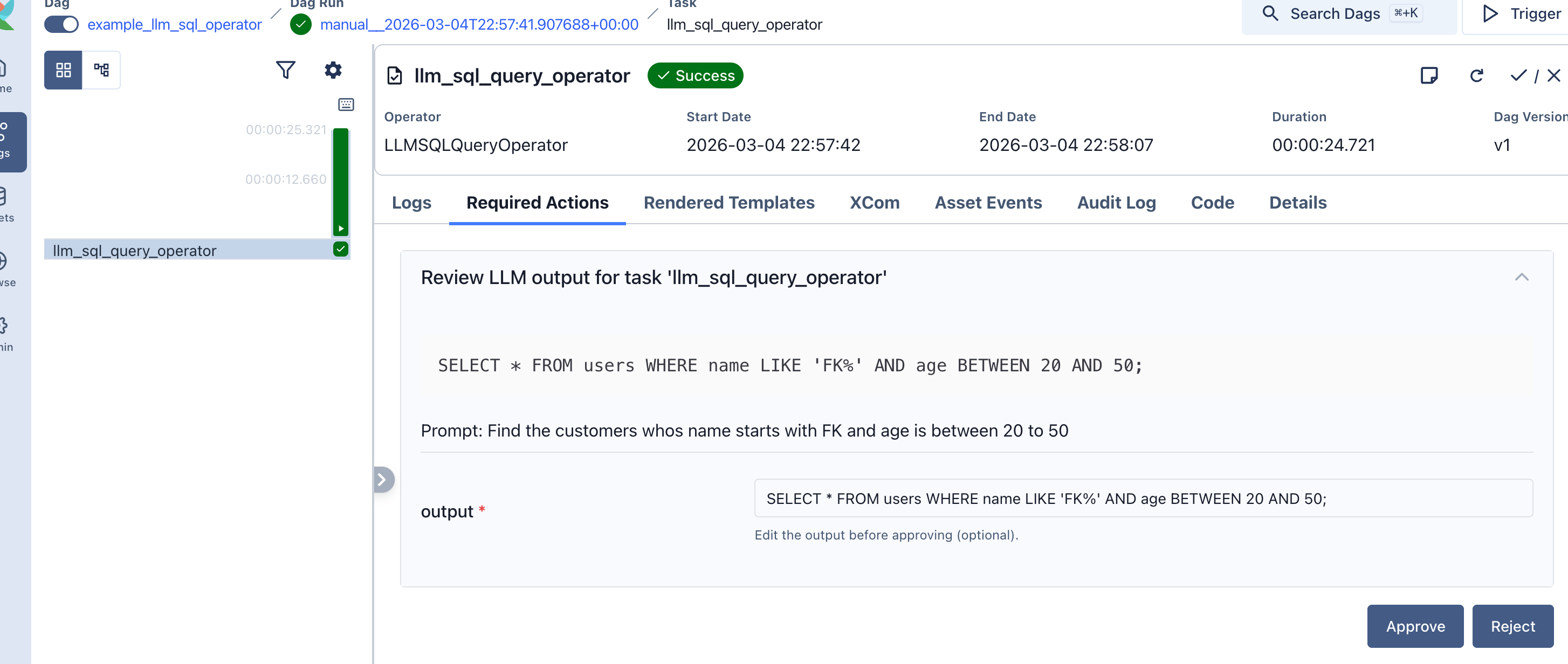Toggle pause for example_llm_sql_operator Dag
The image size is (1568, 664).
click(x=61, y=24)
